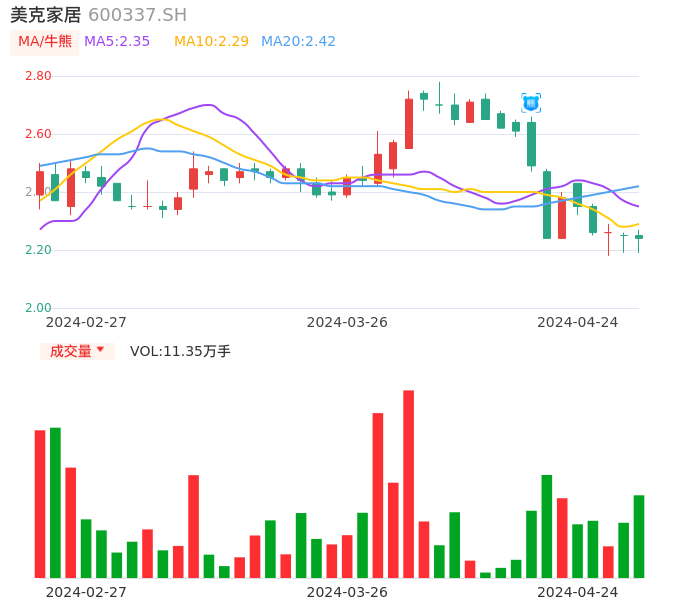Open the 成交量 indicator selector

point(70,351)
